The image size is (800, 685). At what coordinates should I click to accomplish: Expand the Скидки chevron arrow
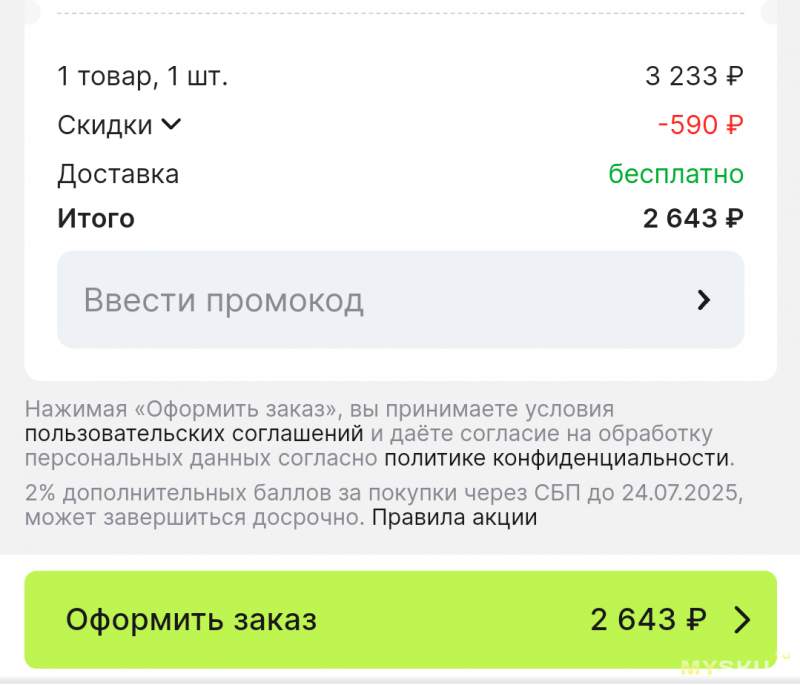(171, 124)
